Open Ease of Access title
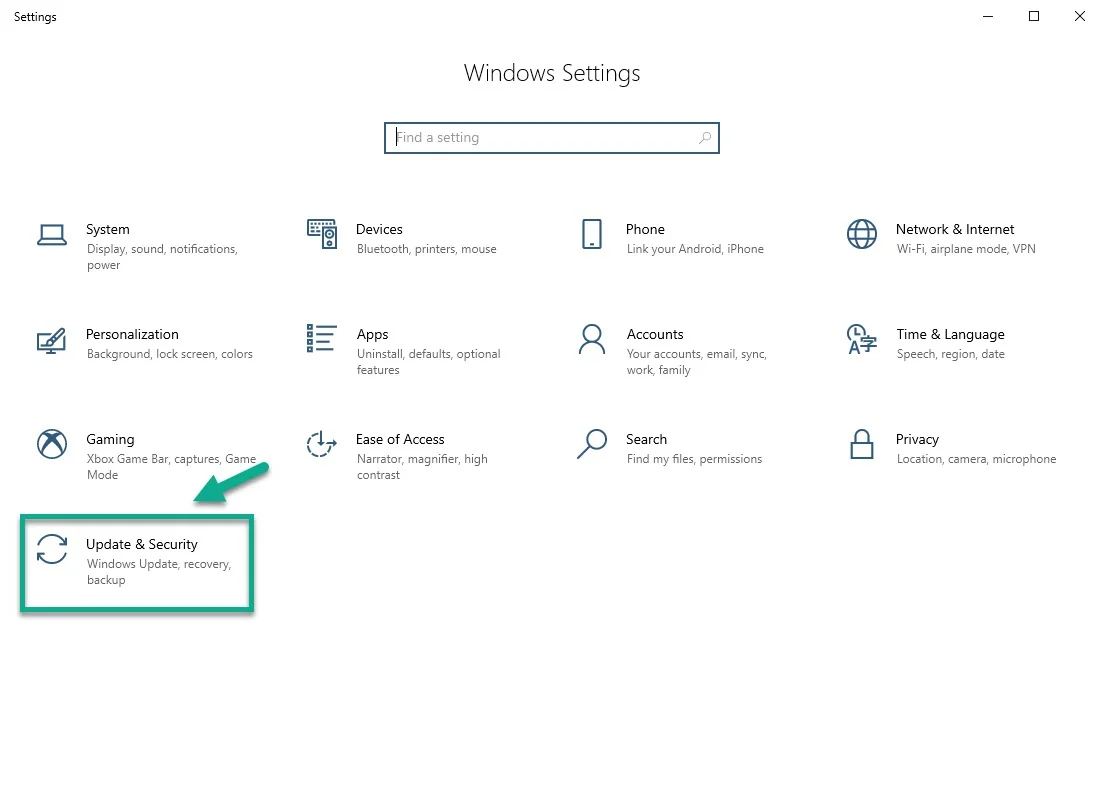Viewport: 1103px width, 806px height. coord(400,439)
